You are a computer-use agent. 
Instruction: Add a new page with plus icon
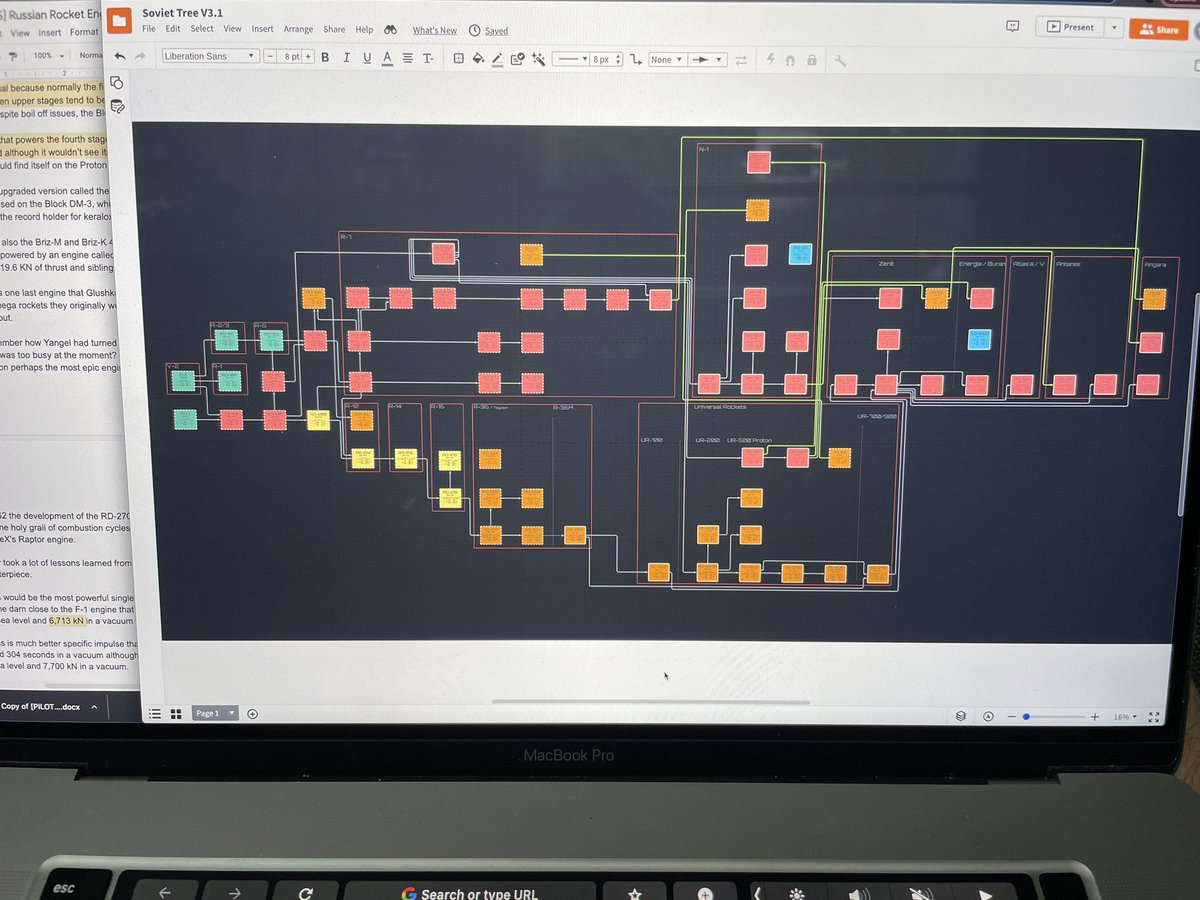252,714
